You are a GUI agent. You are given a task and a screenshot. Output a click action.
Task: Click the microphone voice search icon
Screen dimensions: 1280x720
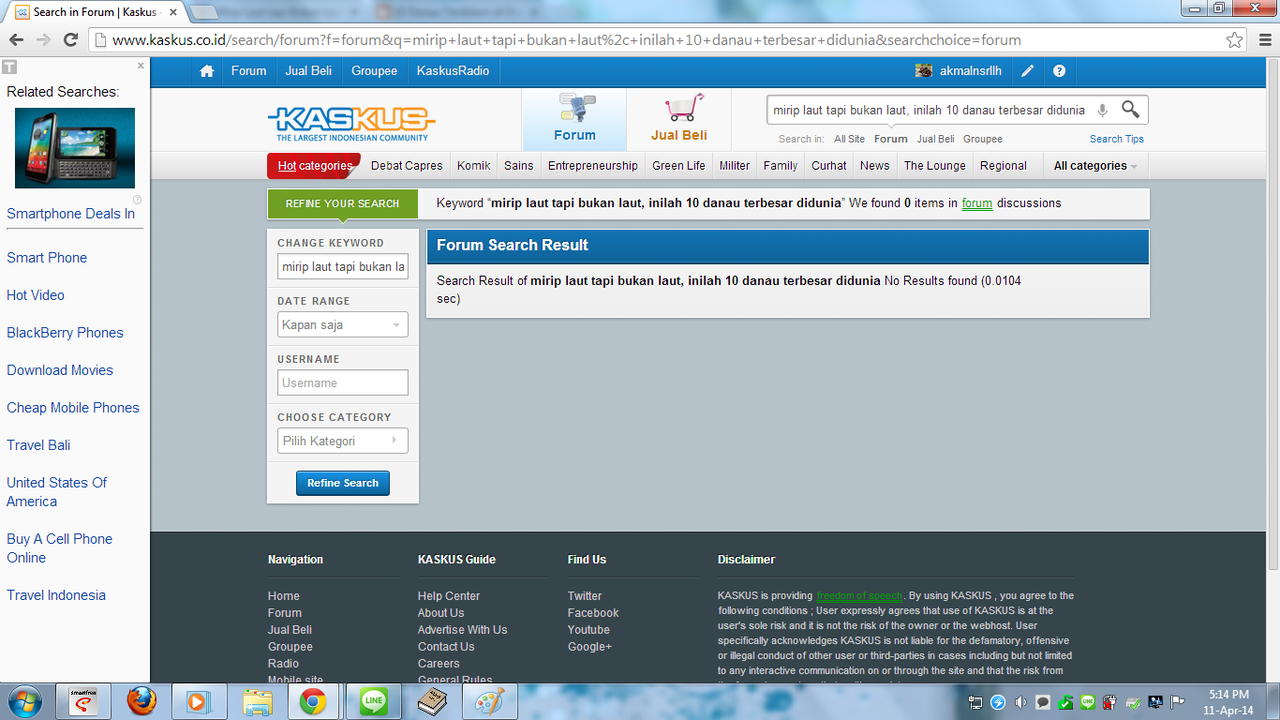[1102, 110]
